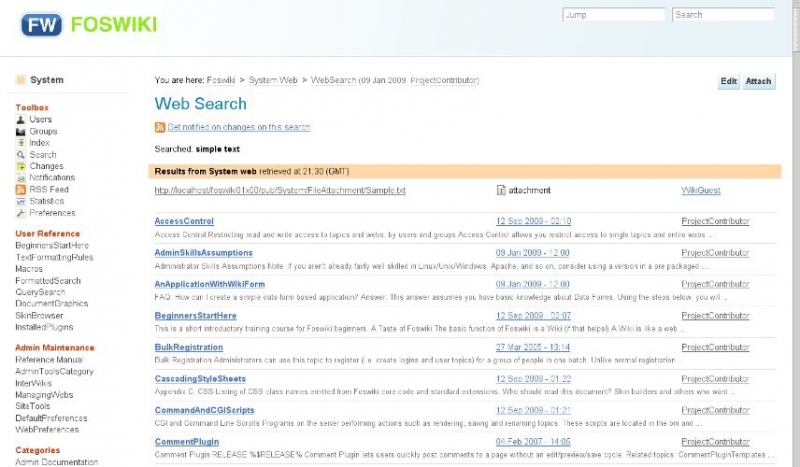Click Get notified on changes on this search
The image size is (800, 467).
tap(239, 127)
